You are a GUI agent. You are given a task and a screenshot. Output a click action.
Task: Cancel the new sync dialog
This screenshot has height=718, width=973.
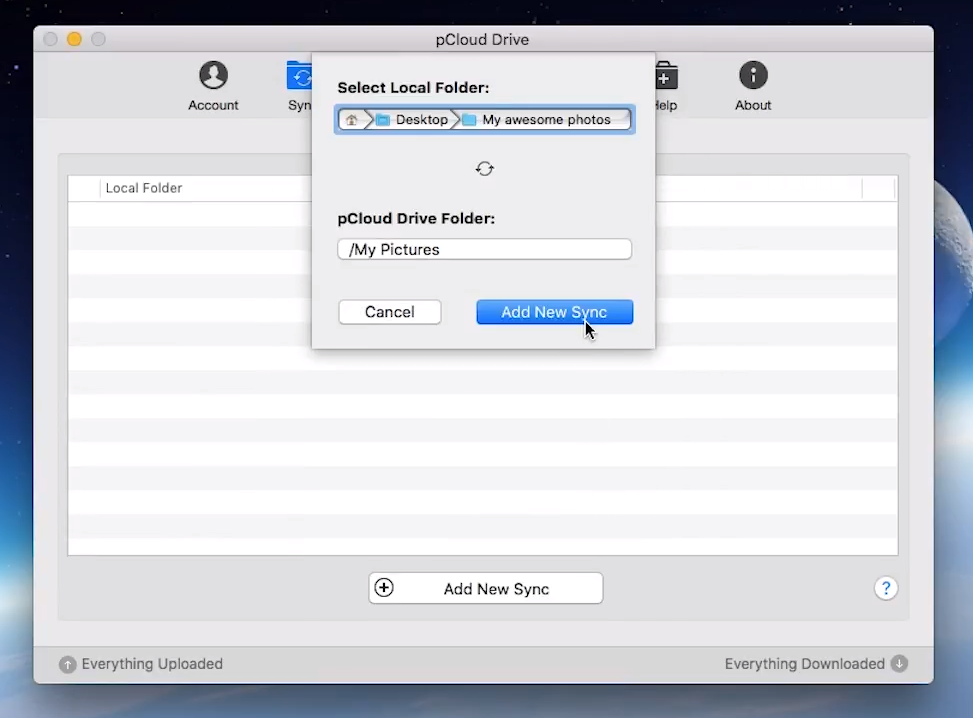coord(390,312)
